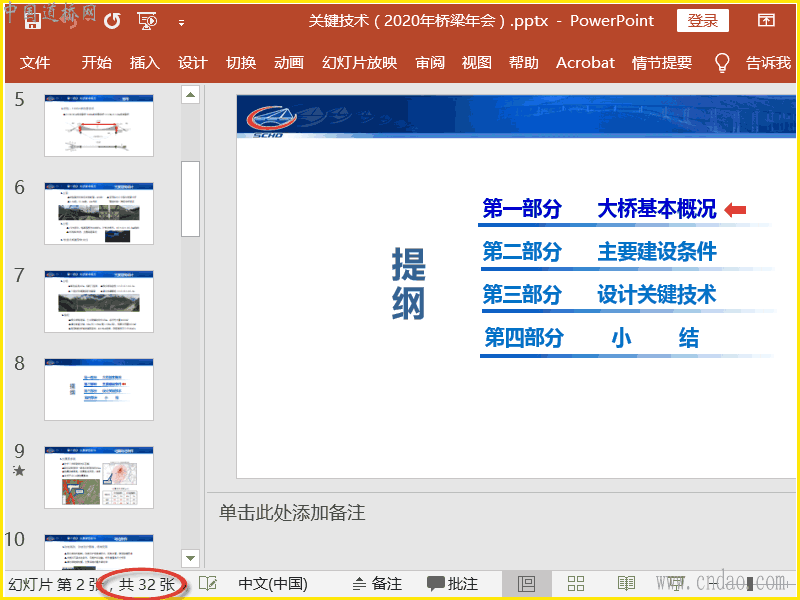Toggle the 备注 notes pane button
Screen dimensions: 800x600
[378, 584]
